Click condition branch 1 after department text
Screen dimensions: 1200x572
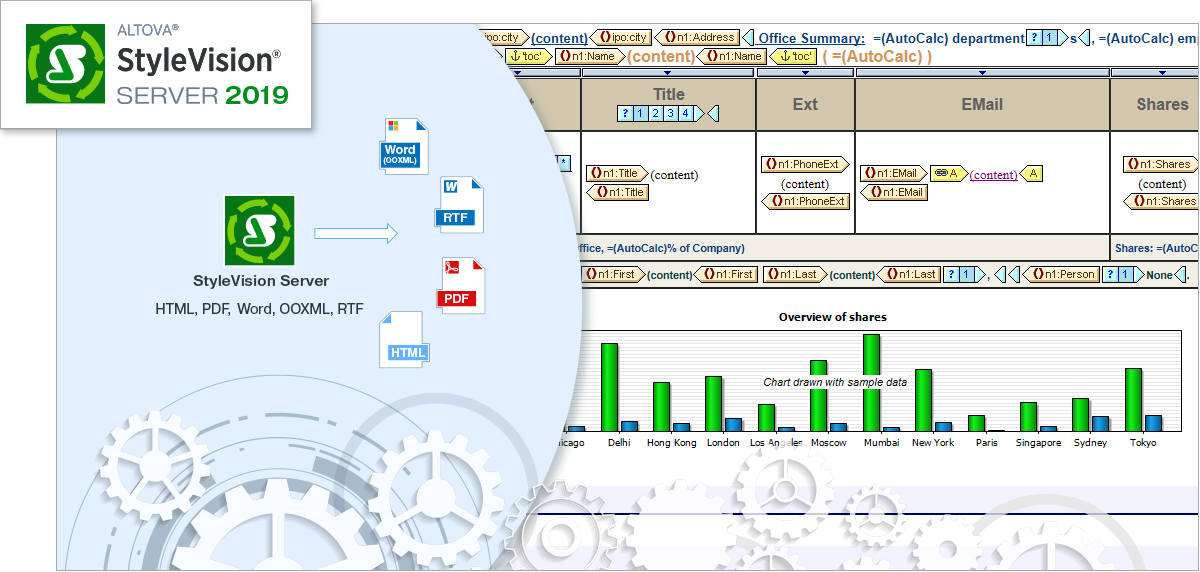(1049, 38)
